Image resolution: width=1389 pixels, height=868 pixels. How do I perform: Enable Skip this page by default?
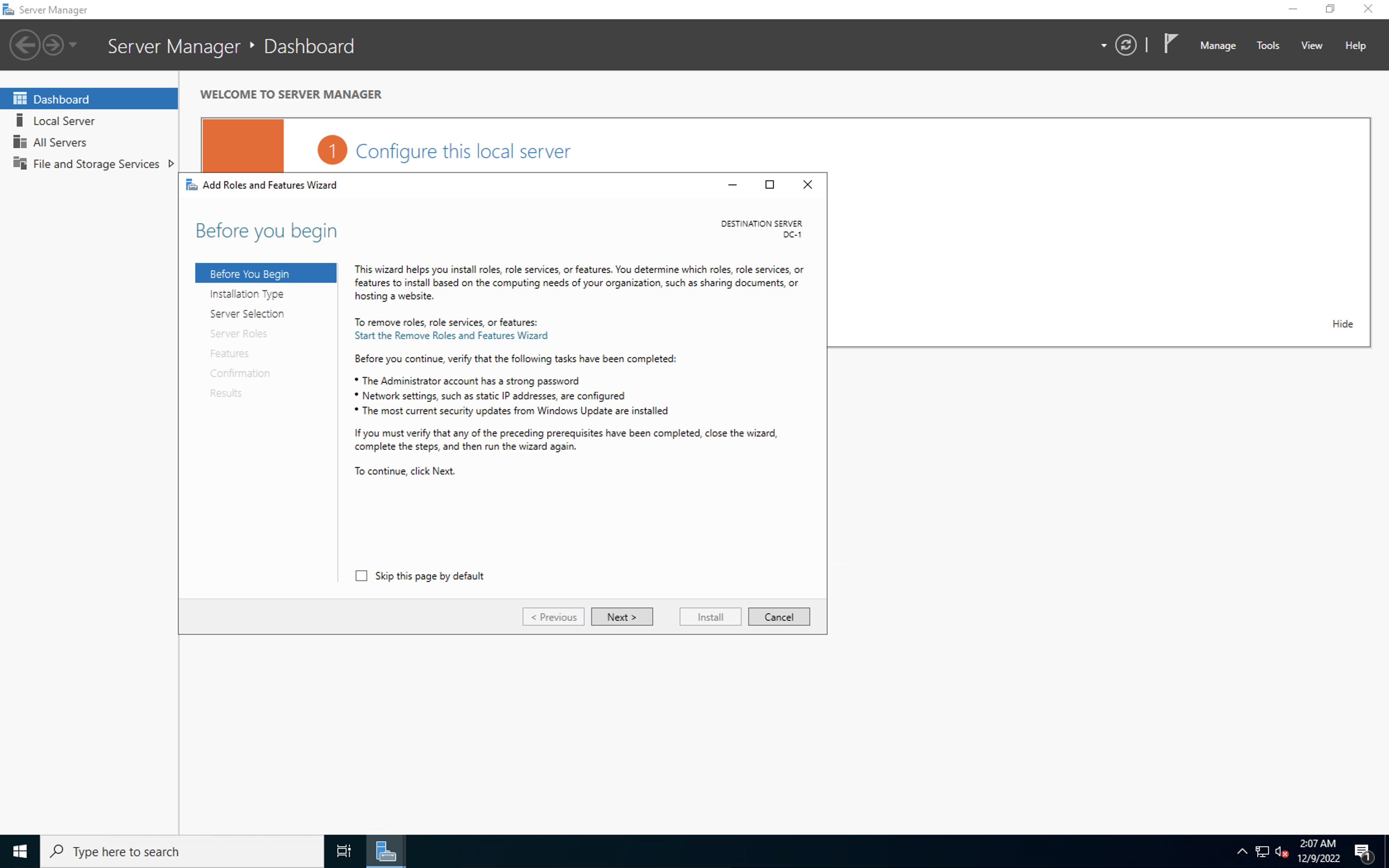[x=361, y=575]
